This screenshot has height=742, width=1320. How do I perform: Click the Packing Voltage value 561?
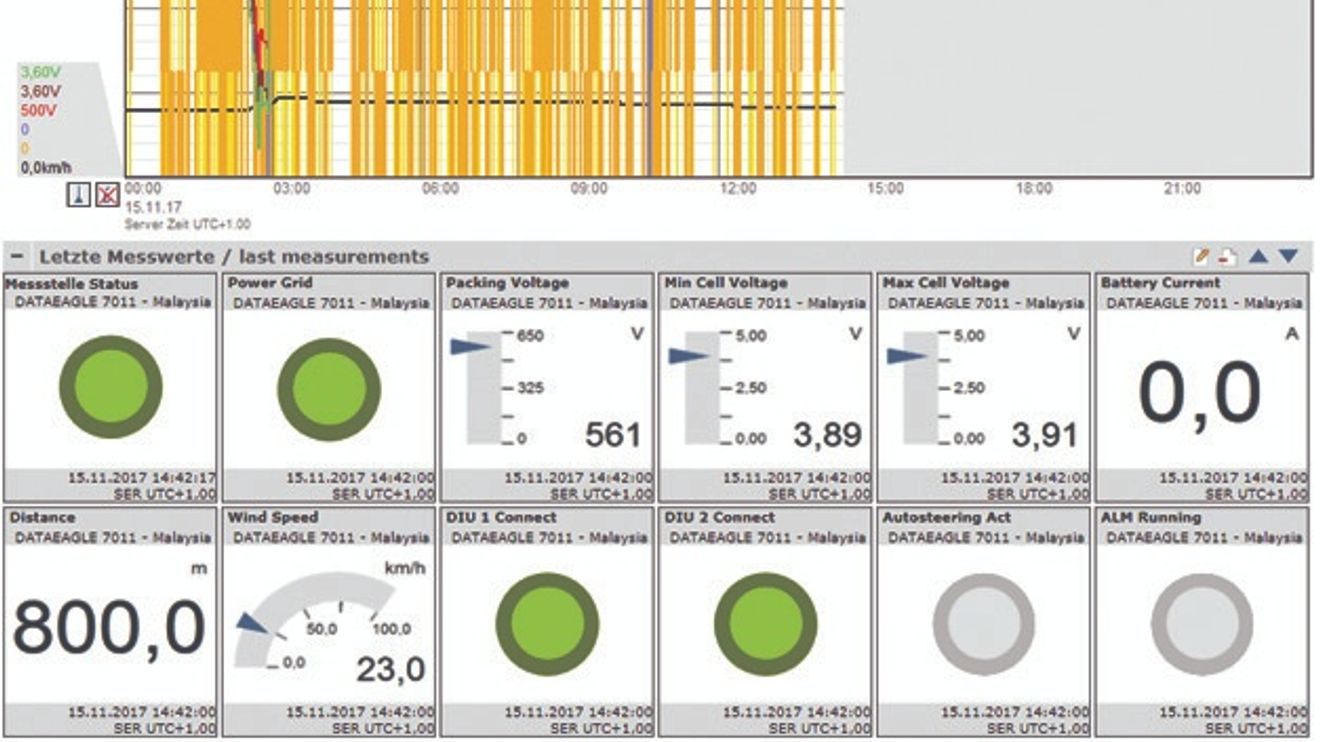(613, 434)
